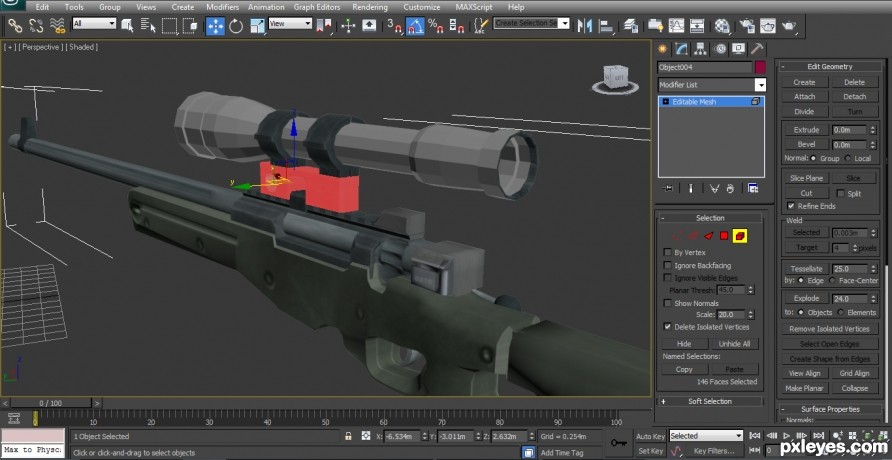Click the Make Planar button

point(804,388)
